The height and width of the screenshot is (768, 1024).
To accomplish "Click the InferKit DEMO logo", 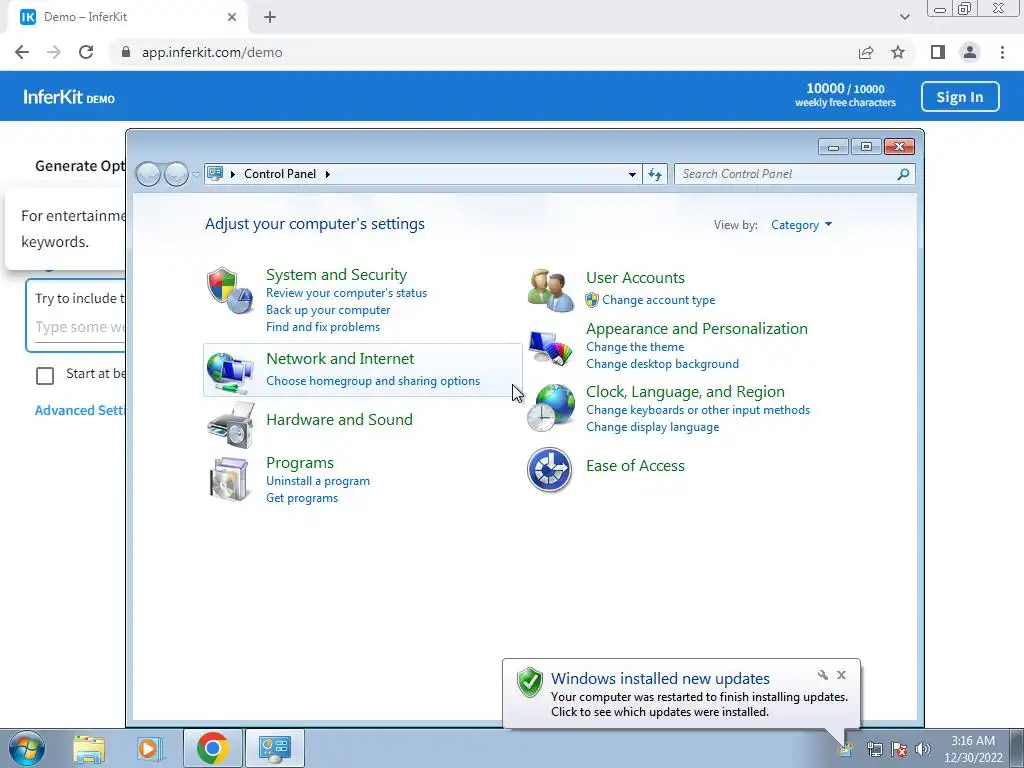I will tap(69, 97).
